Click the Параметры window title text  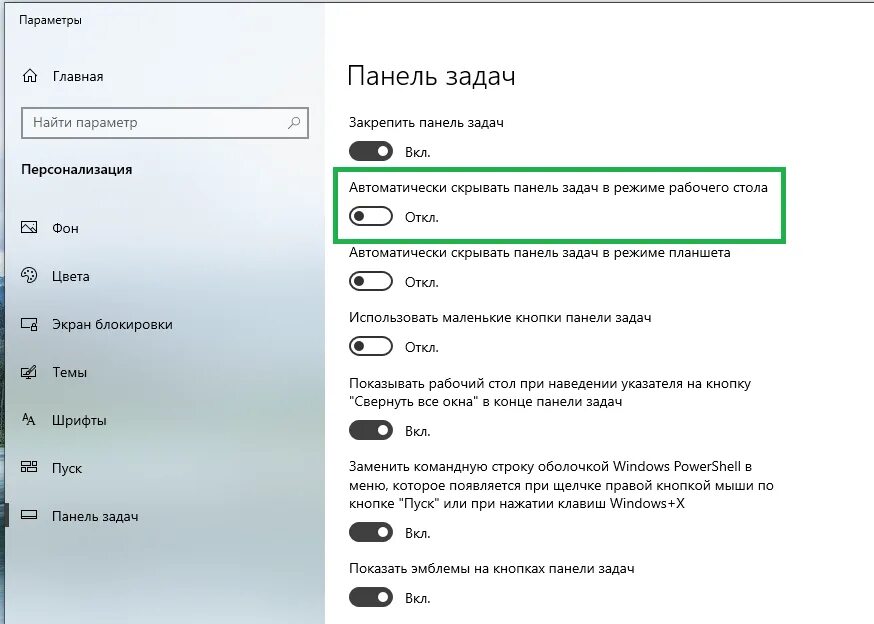click(x=50, y=20)
